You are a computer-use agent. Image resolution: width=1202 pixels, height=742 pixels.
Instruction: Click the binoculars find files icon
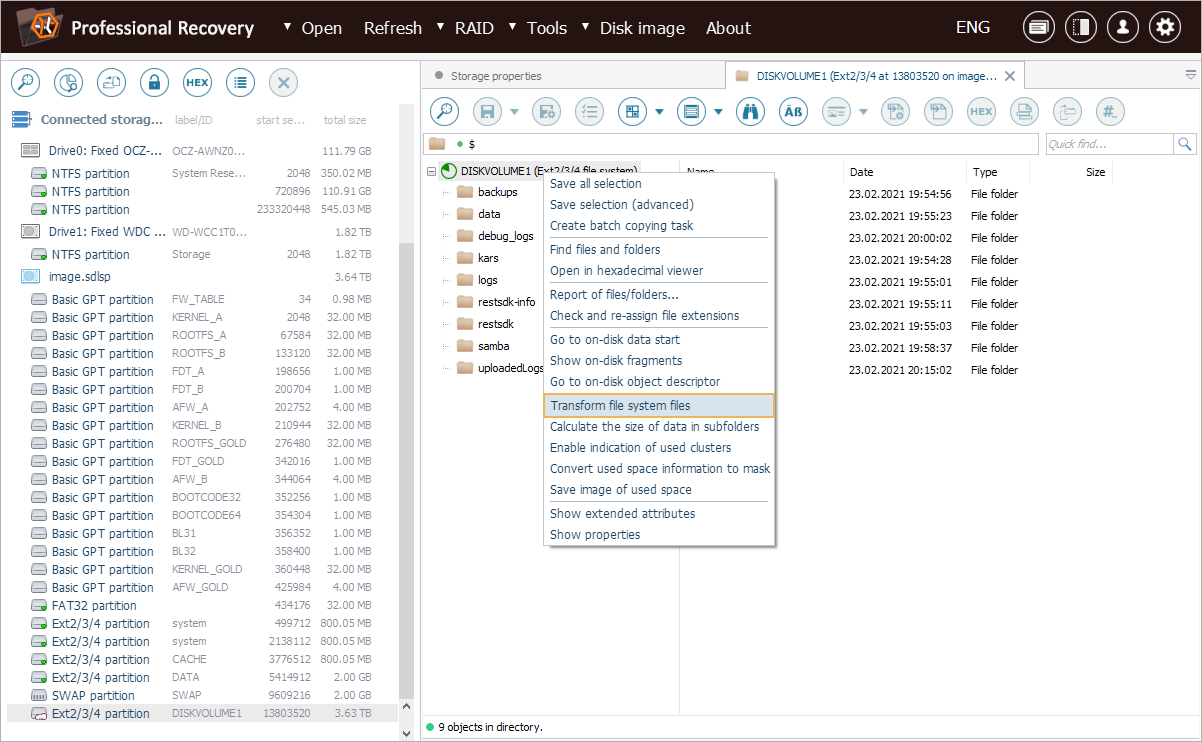(750, 112)
